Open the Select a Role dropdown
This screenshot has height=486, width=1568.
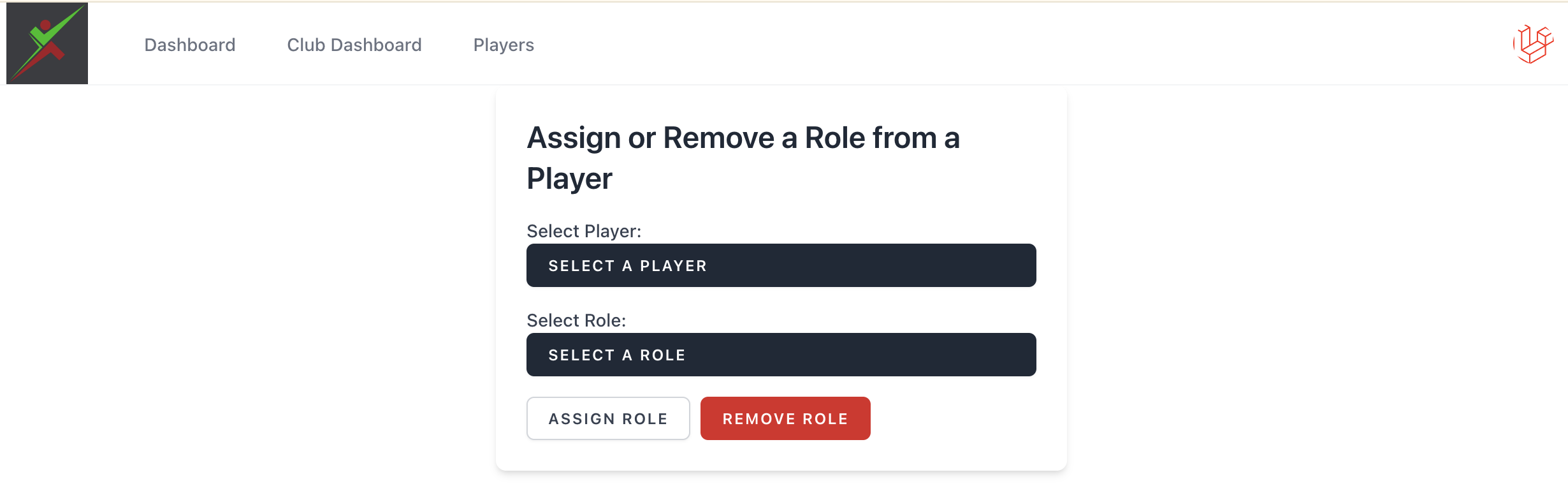(x=781, y=355)
